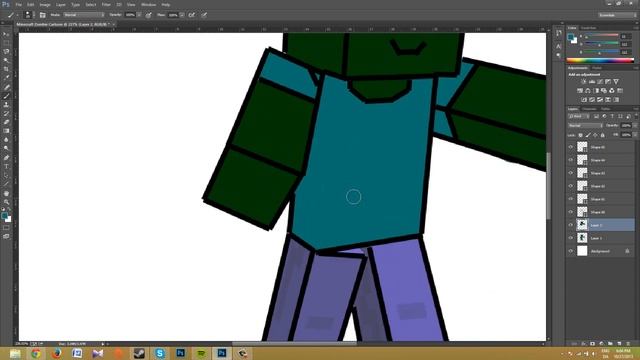Toggle layer filtering switch
This screenshot has height=360, width=640.
636,116
